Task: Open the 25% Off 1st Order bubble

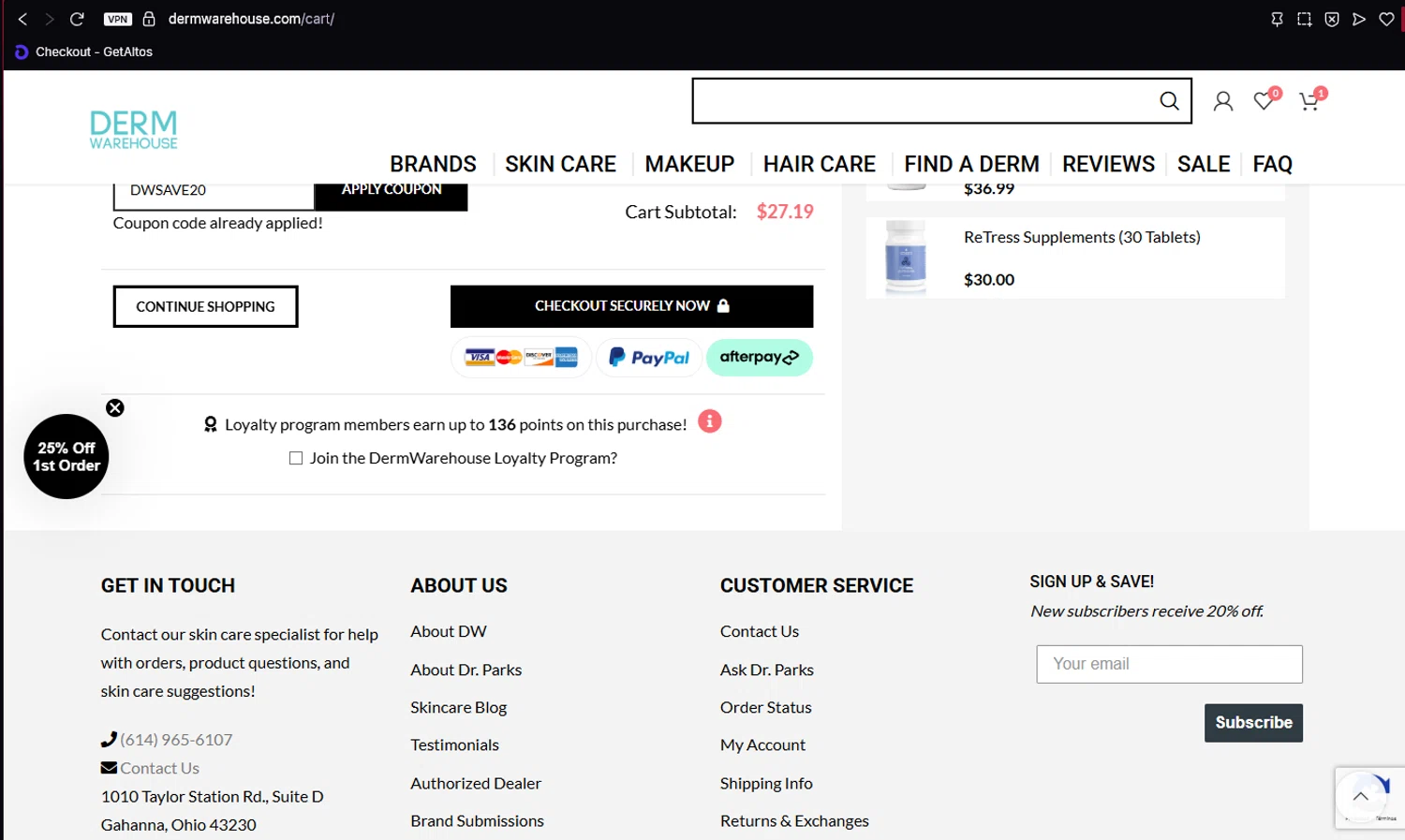Action: tap(67, 457)
